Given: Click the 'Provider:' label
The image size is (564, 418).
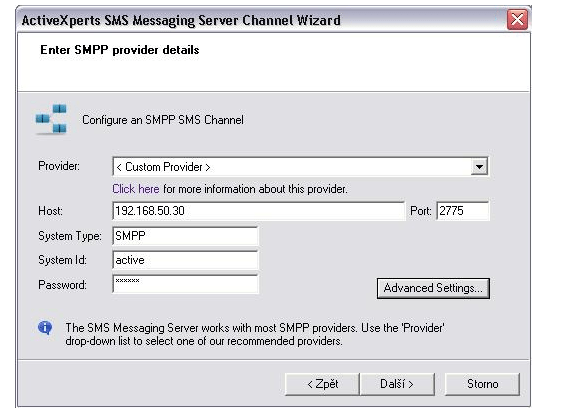Looking at the screenshot, I should (x=59, y=166).
